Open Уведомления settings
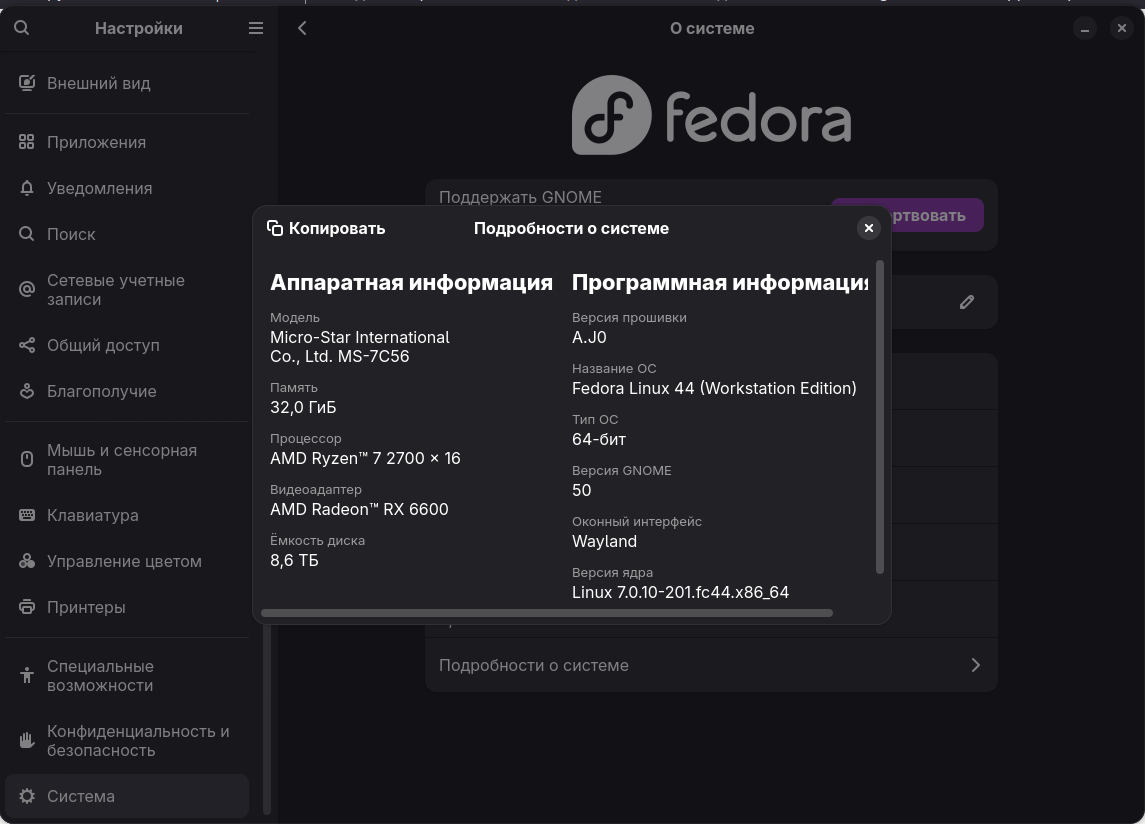 127,188
